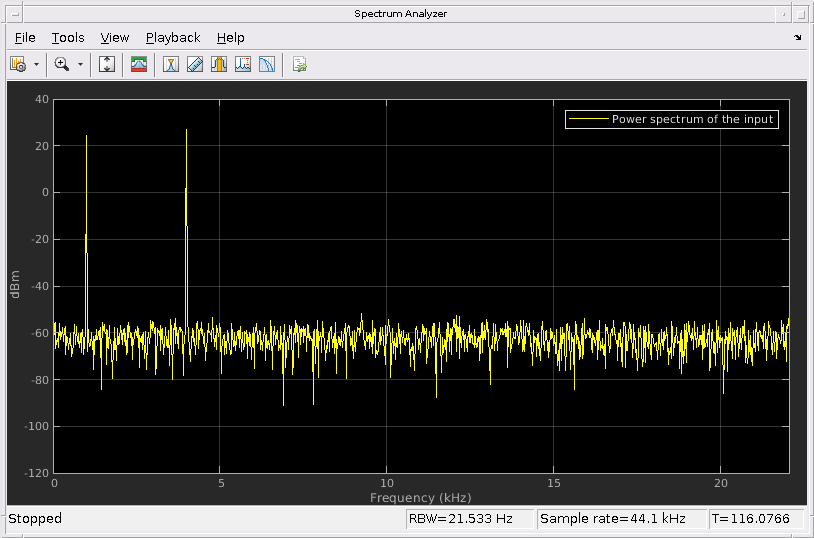Select the Zoom magnifier tool

[62, 64]
